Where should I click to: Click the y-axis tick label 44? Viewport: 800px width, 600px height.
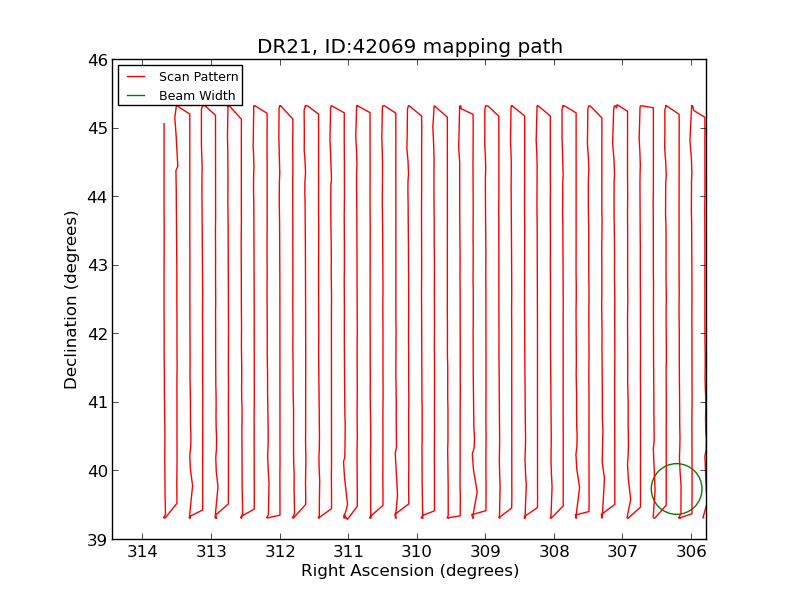(96, 197)
